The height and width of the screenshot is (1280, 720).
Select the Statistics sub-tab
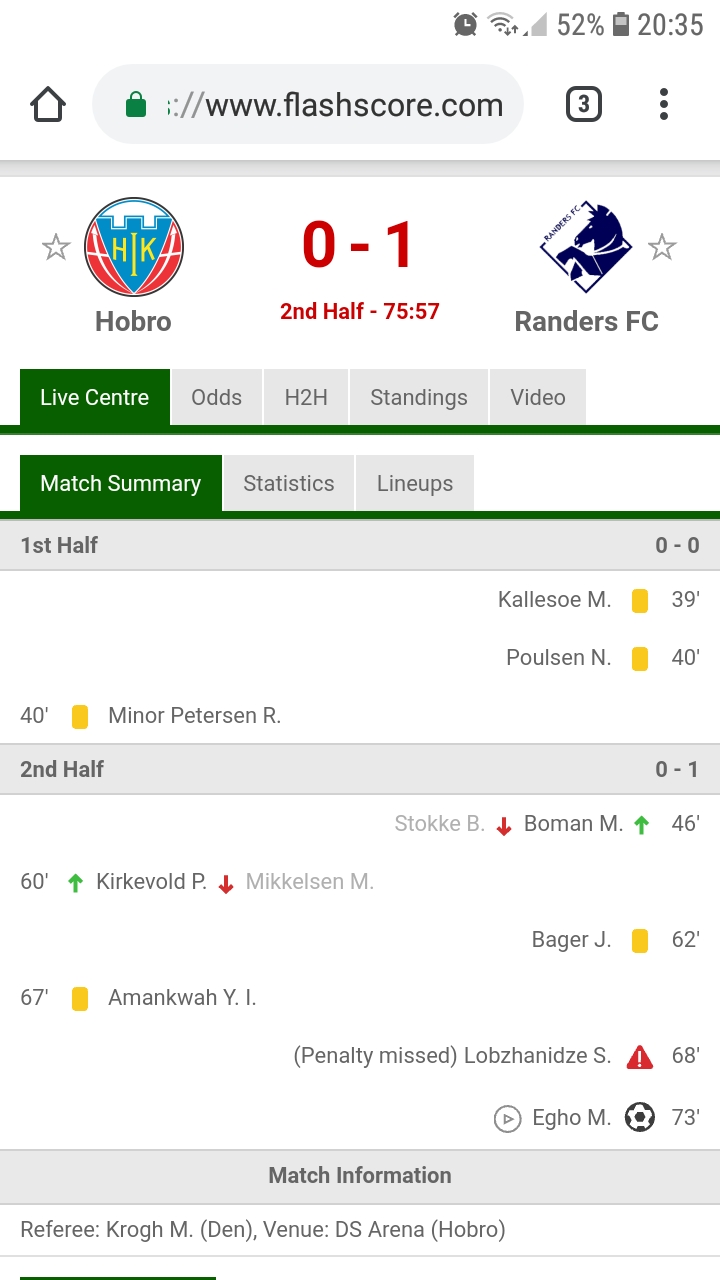289,483
